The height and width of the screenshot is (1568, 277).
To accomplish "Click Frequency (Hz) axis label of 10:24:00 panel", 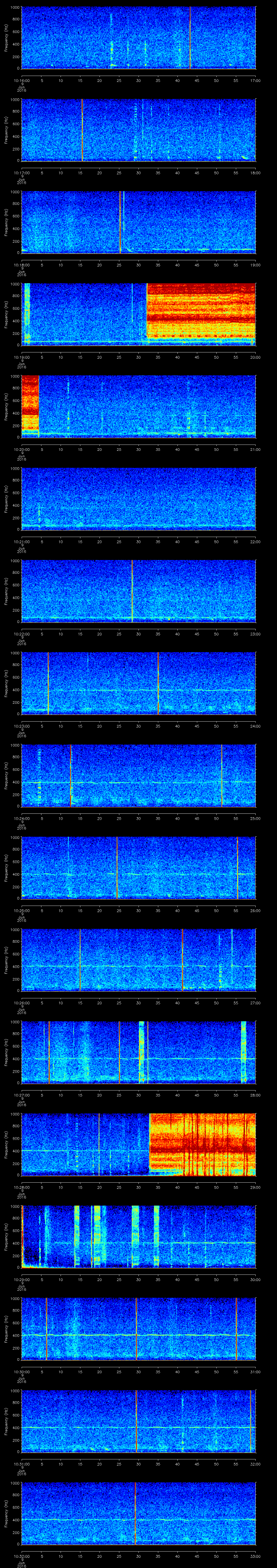I will click(6, 775).
